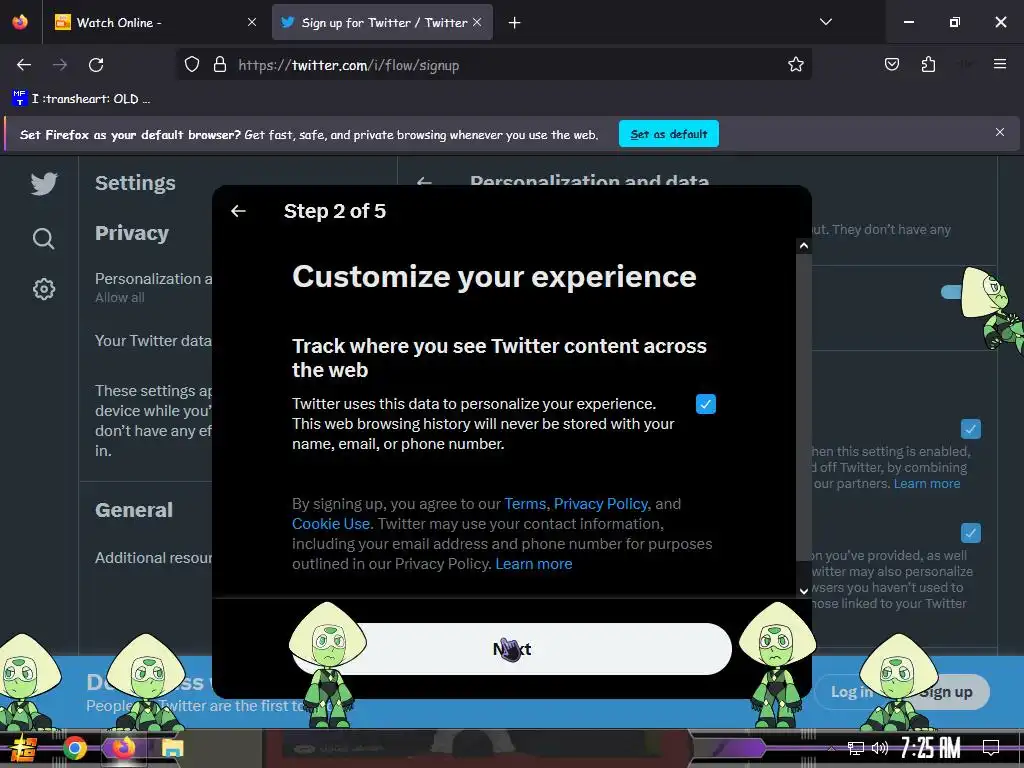The image size is (1024, 768).
Task: Dismiss the default browser notification bar
Action: tap(1000, 133)
